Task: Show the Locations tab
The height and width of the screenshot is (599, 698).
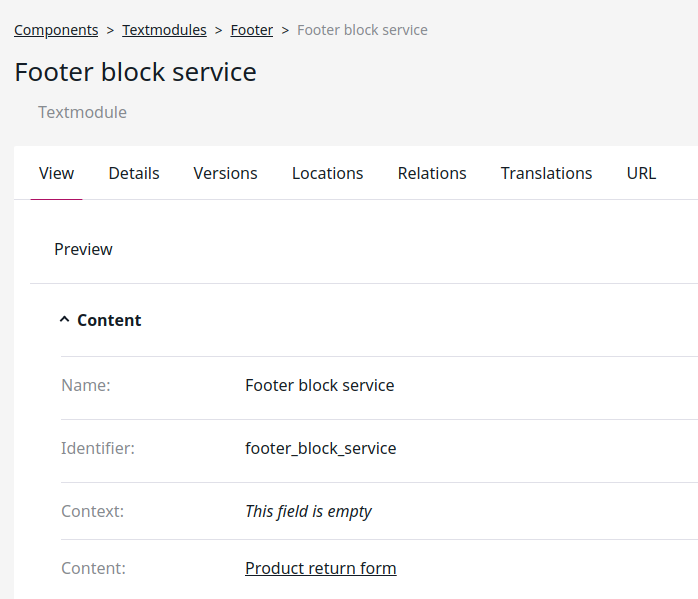Action: 328,173
